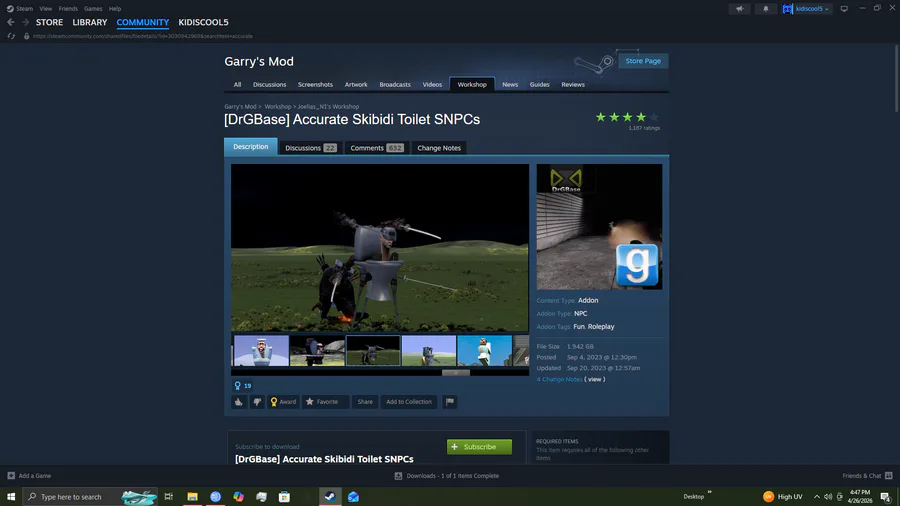This screenshot has height=506, width=900.
Task: Open Steam from the Windows taskbar
Action: point(330,496)
